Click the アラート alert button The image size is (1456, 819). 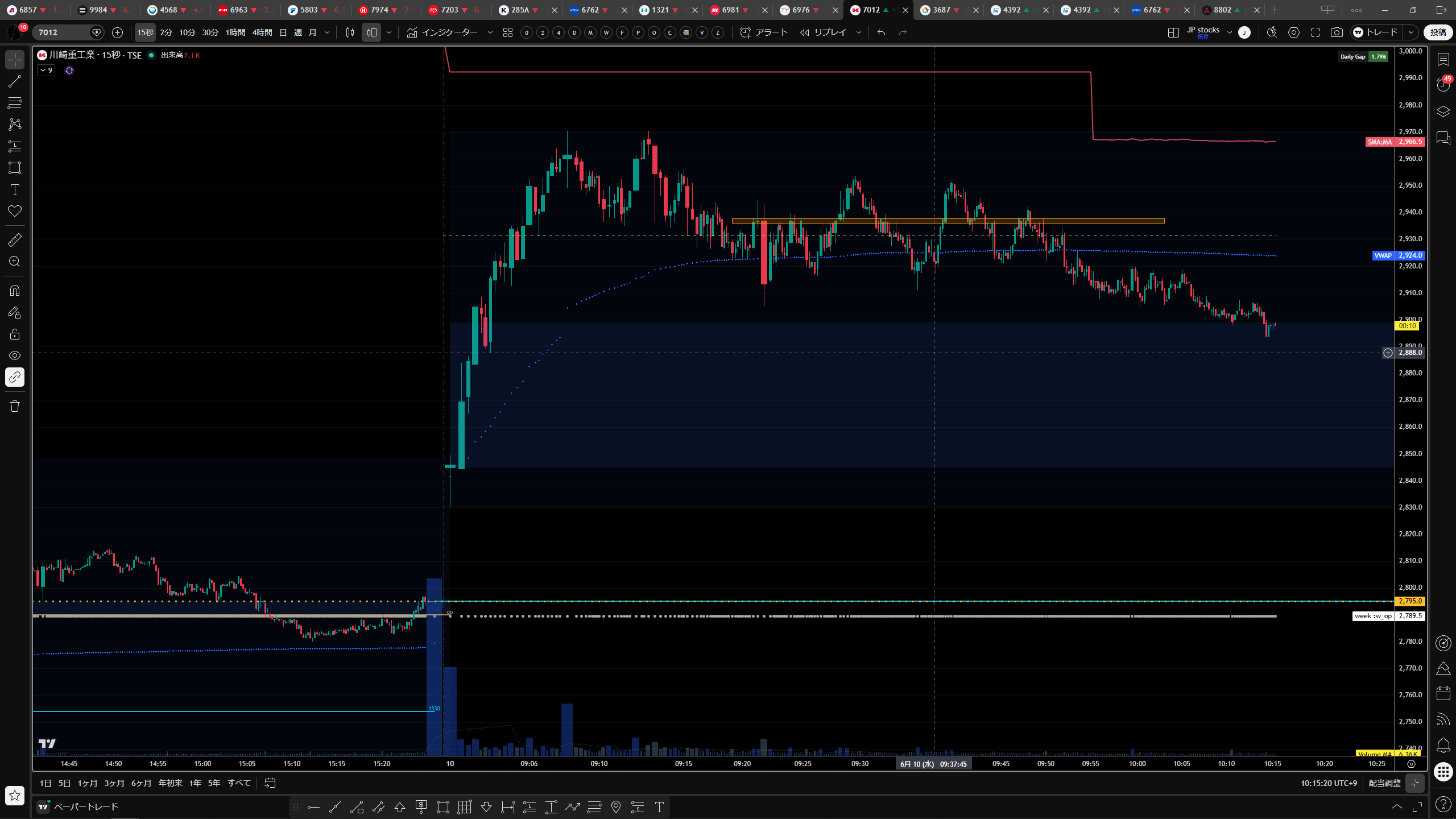coord(764,32)
